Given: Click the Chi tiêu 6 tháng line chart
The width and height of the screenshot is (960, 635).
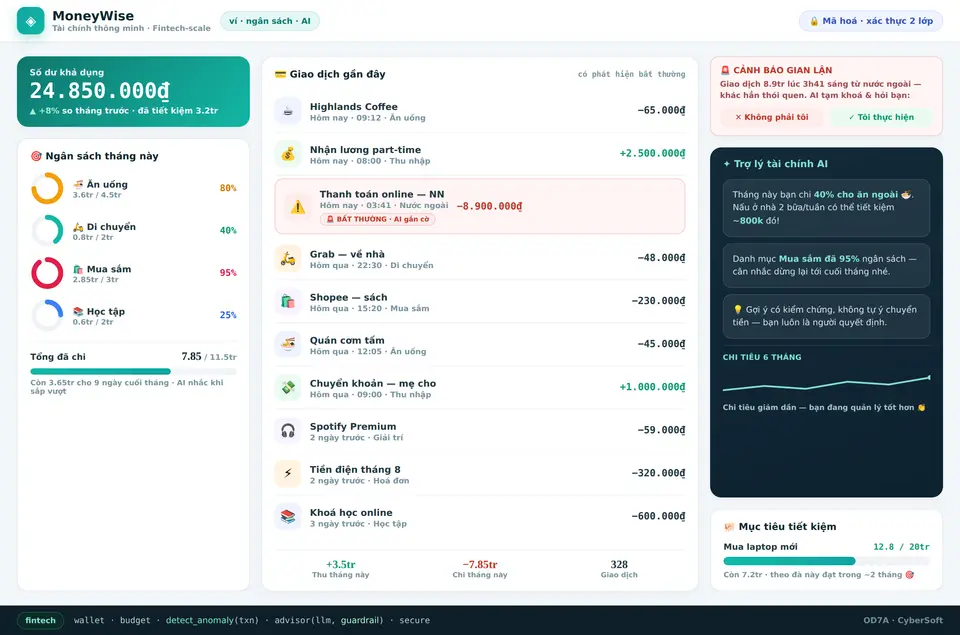Looking at the screenshot, I should [827, 383].
